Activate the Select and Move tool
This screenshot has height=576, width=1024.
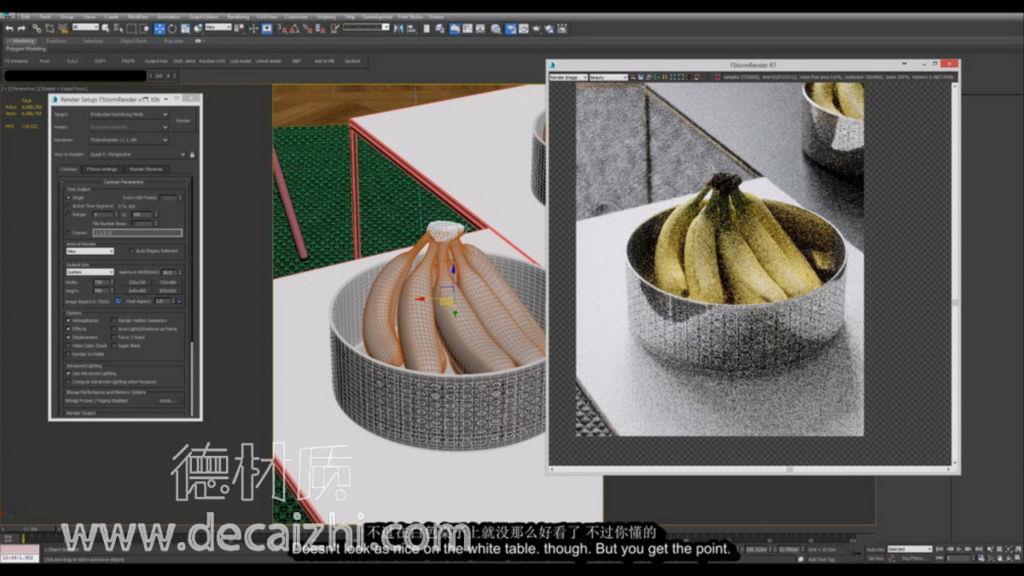click(x=159, y=29)
